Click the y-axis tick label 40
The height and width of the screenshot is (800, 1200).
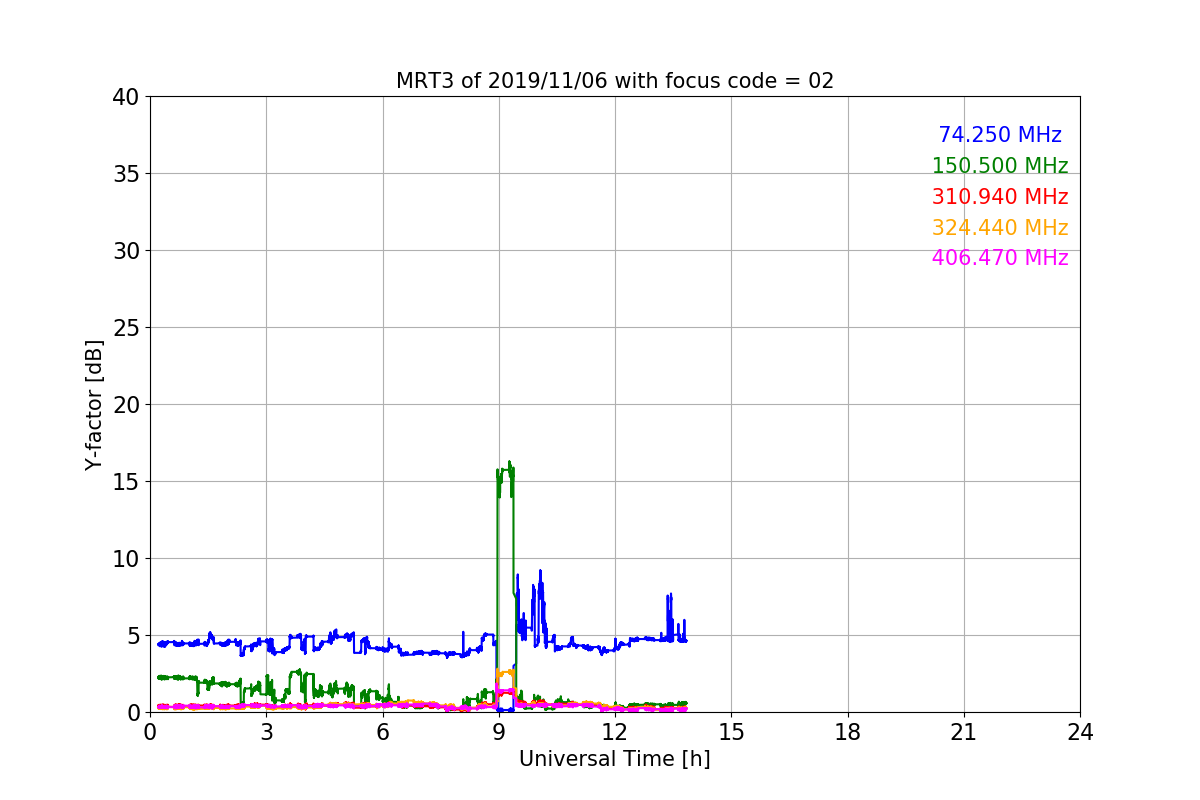[x=127, y=97]
